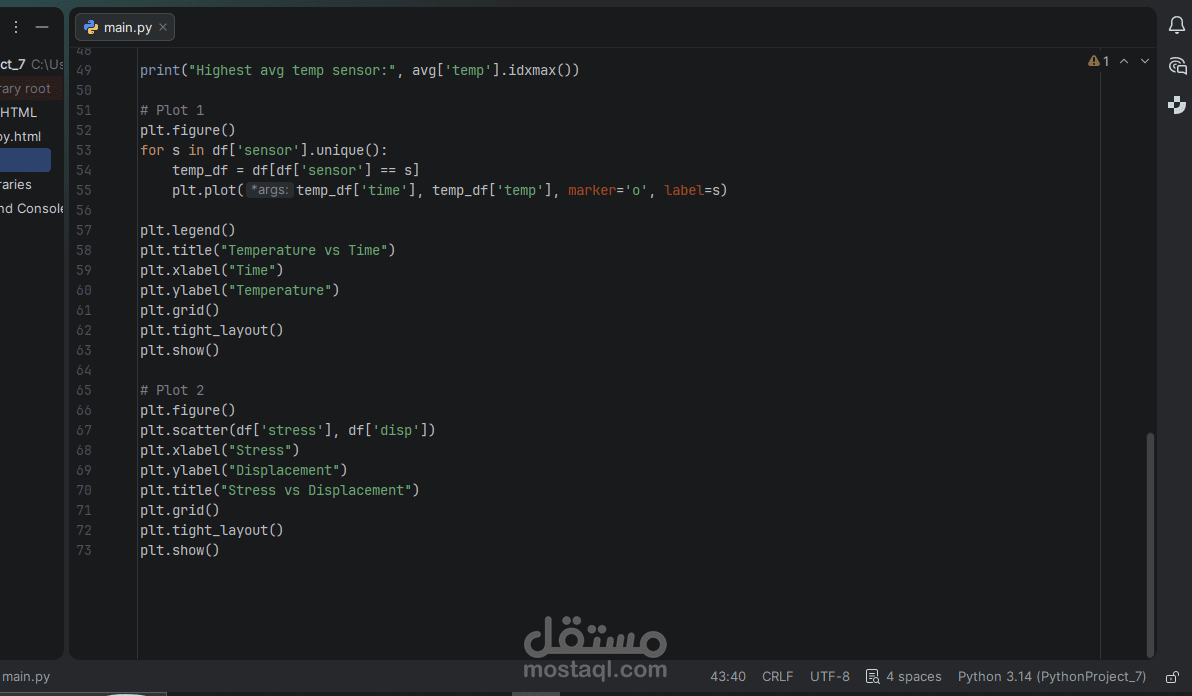Image resolution: width=1192 pixels, height=696 pixels.
Task: Click the editor vertical scrollbar thumb
Action: 1150,544
